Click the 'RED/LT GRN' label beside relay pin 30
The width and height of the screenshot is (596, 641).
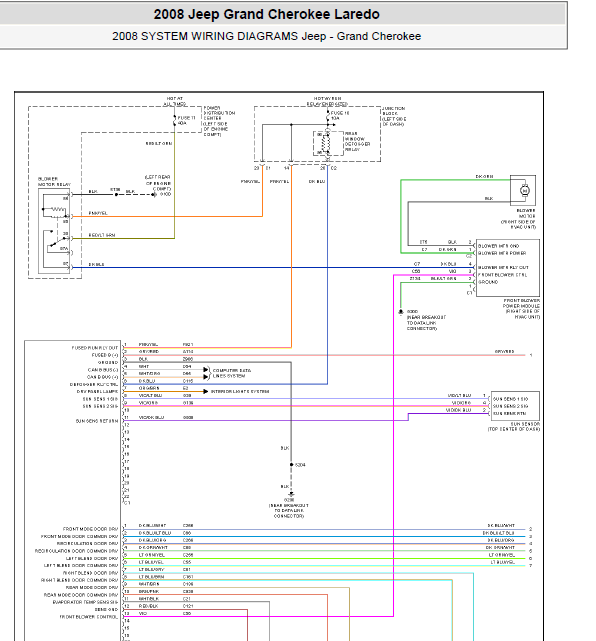tap(102, 235)
